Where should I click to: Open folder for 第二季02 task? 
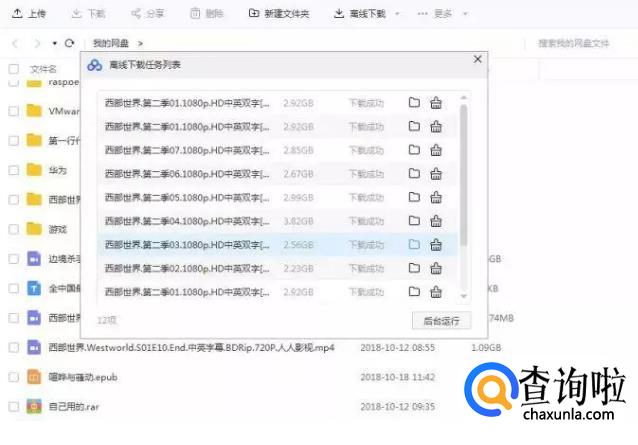point(414,268)
